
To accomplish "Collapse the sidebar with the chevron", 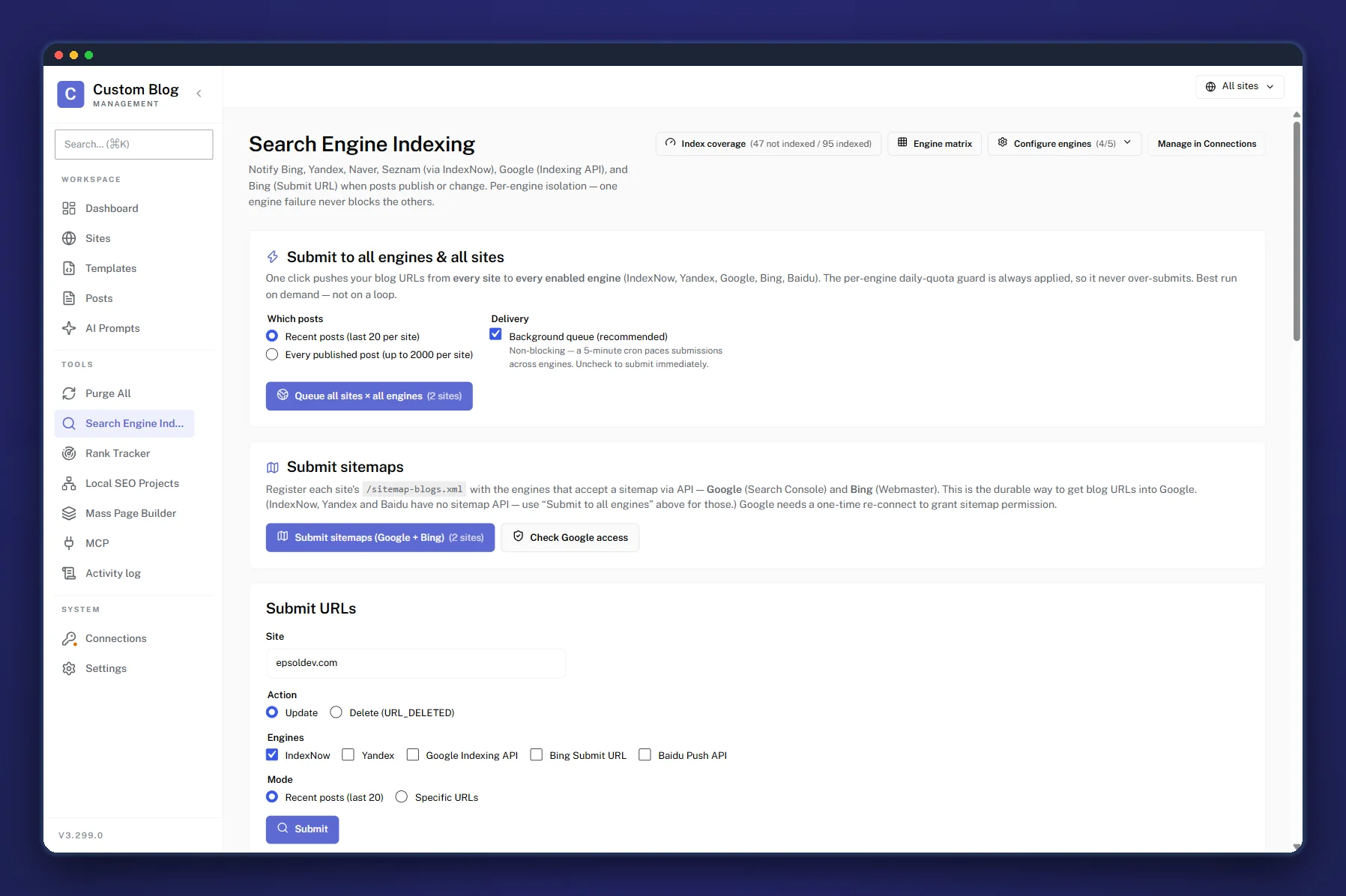I will (x=199, y=94).
